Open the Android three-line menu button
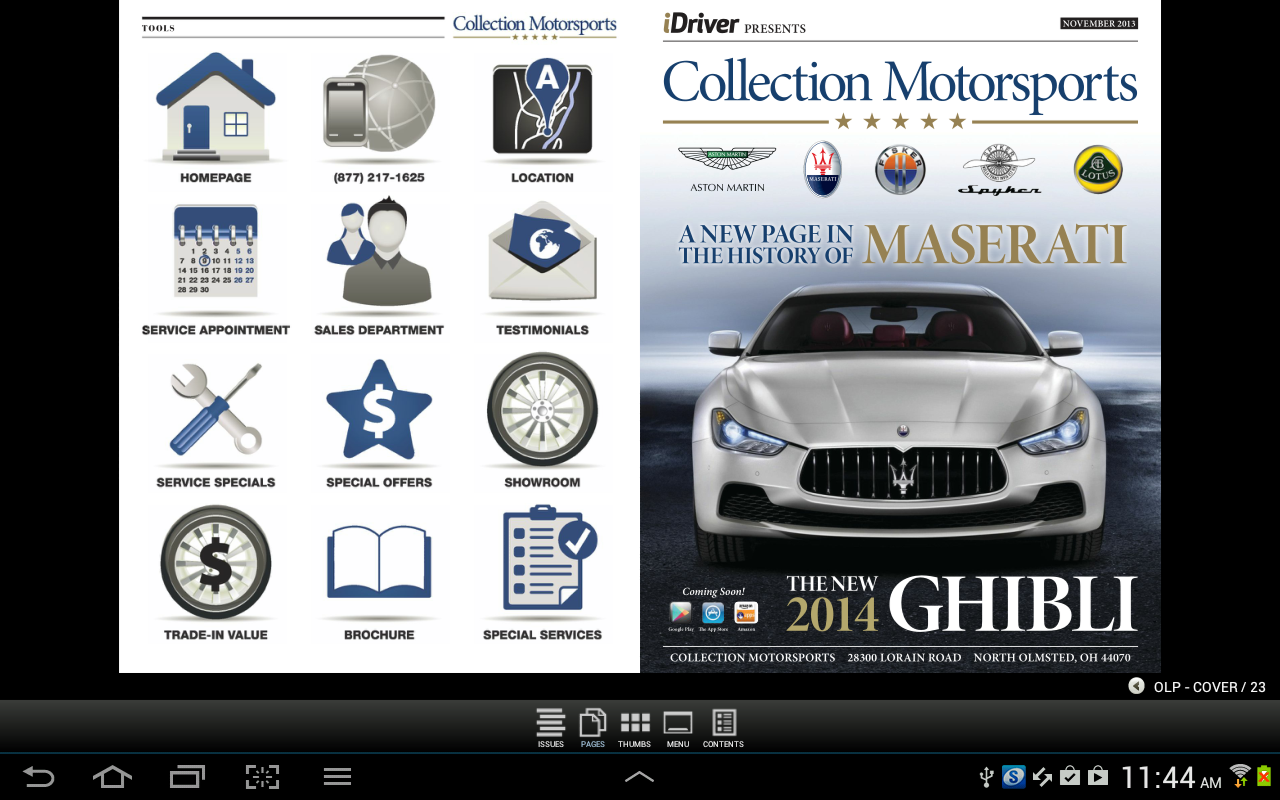 (x=337, y=777)
